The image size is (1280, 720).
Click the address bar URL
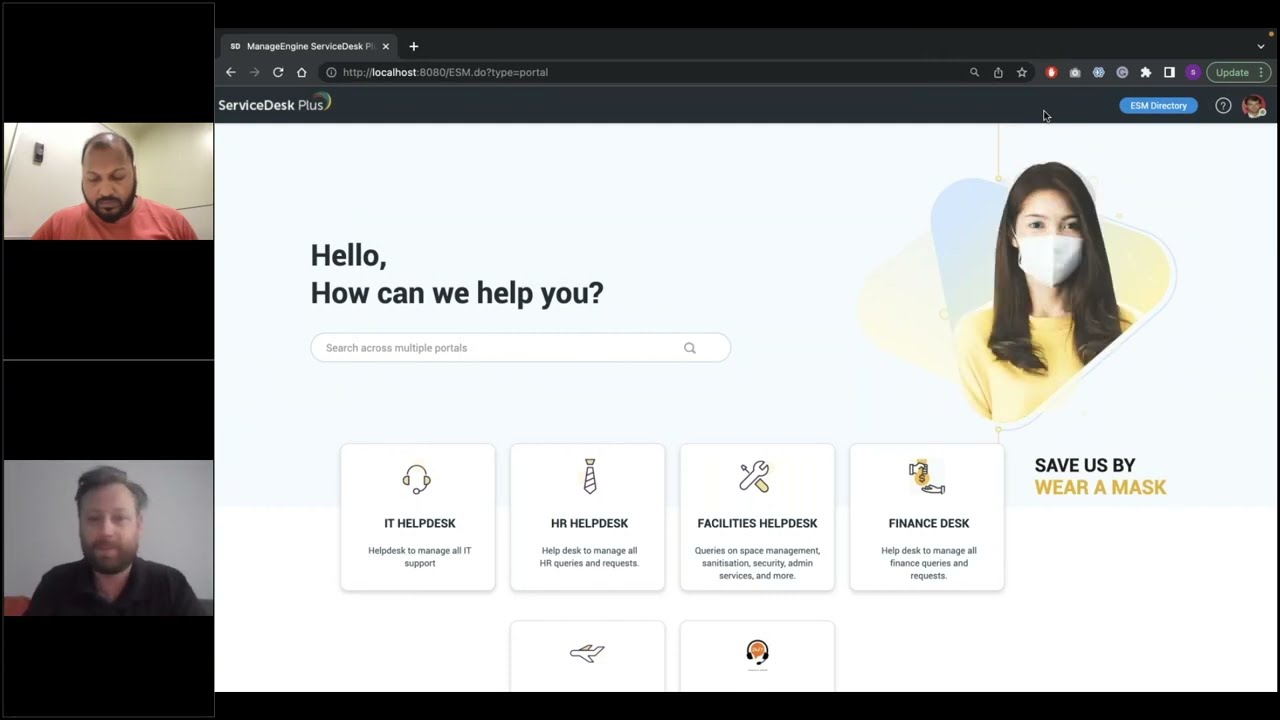point(445,72)
